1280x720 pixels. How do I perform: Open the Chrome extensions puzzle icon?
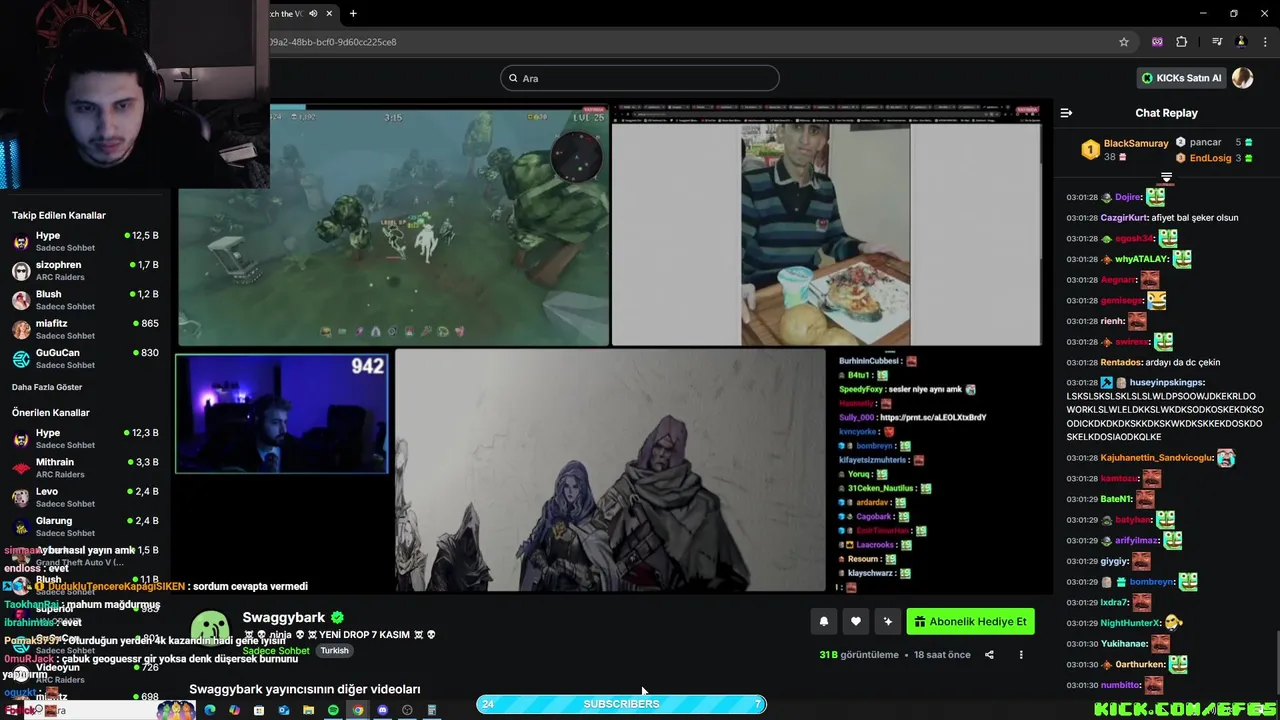1182,42
